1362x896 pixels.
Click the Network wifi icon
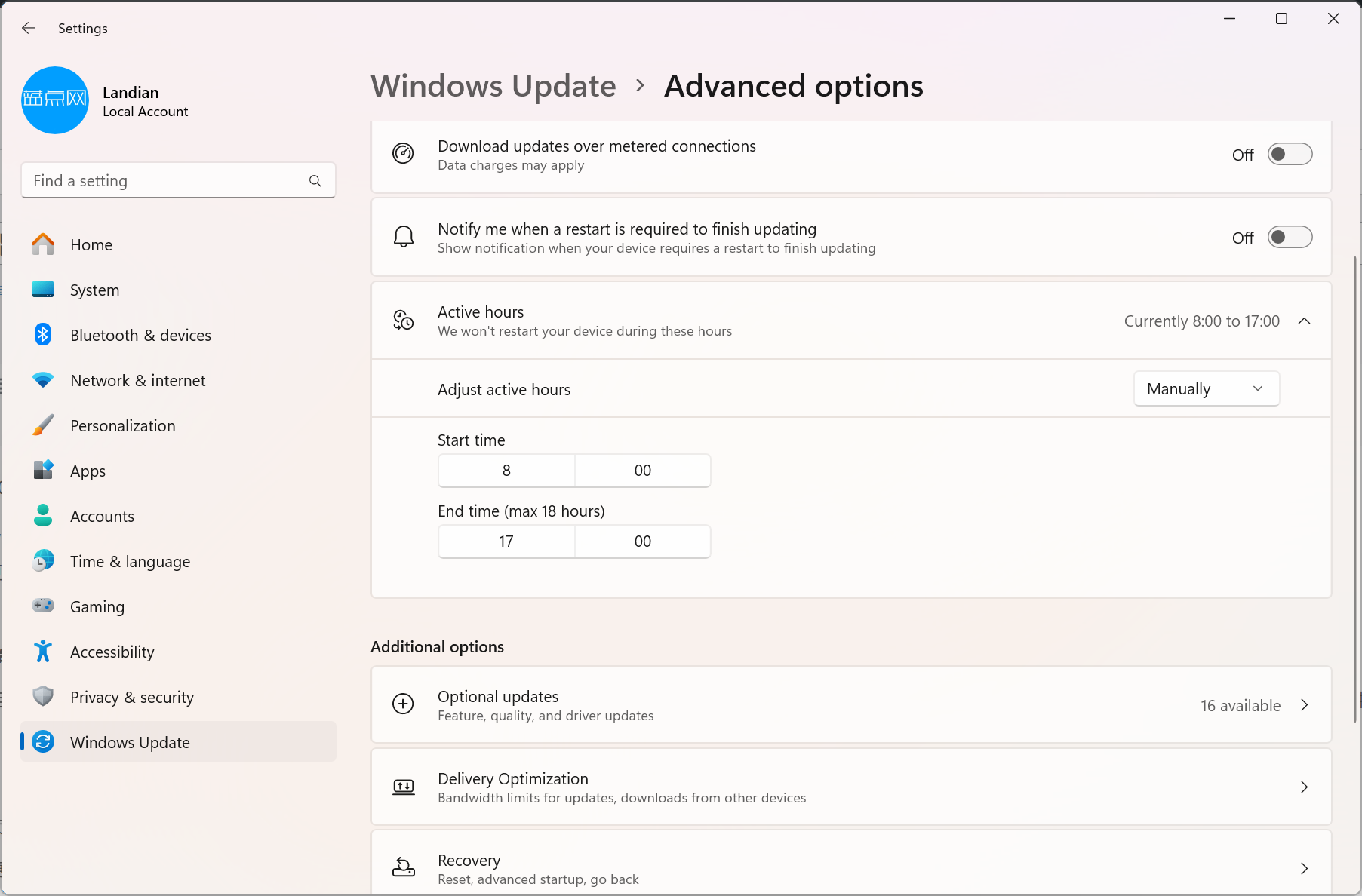[x=43, y=380]
